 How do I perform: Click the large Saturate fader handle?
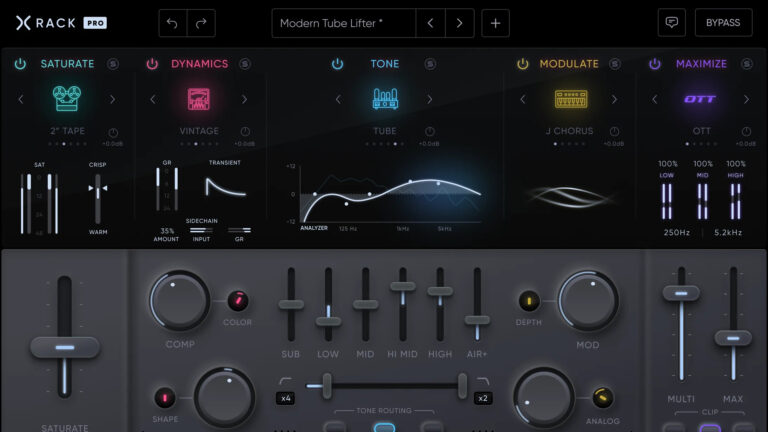point(65,347)
